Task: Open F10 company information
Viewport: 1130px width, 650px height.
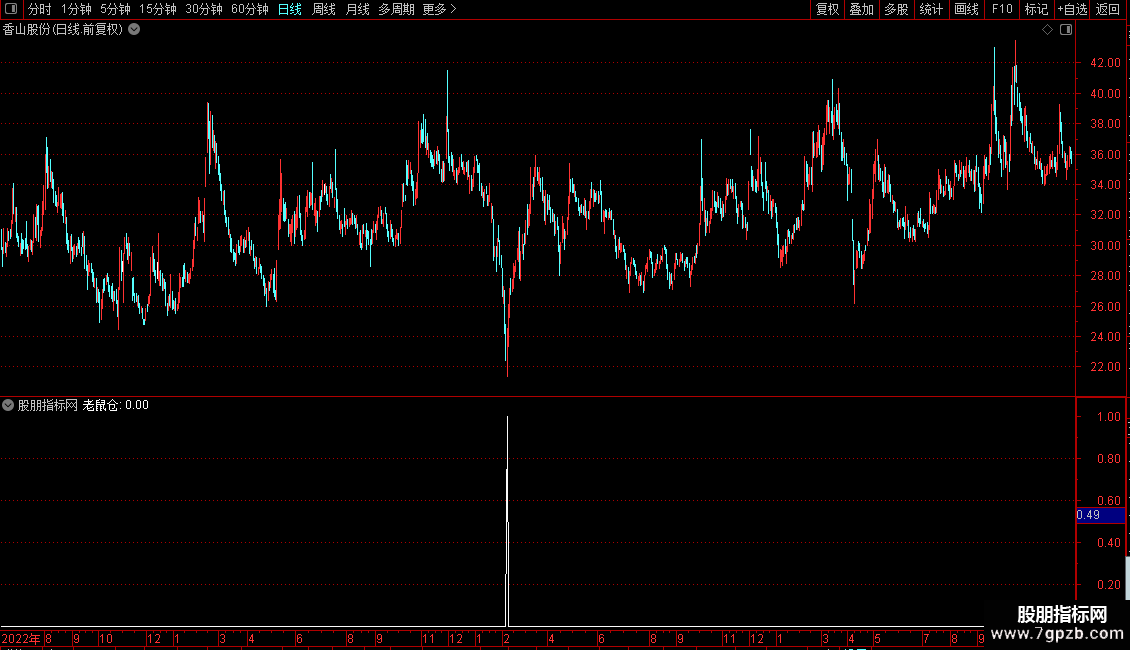Action: (1002, 9)
